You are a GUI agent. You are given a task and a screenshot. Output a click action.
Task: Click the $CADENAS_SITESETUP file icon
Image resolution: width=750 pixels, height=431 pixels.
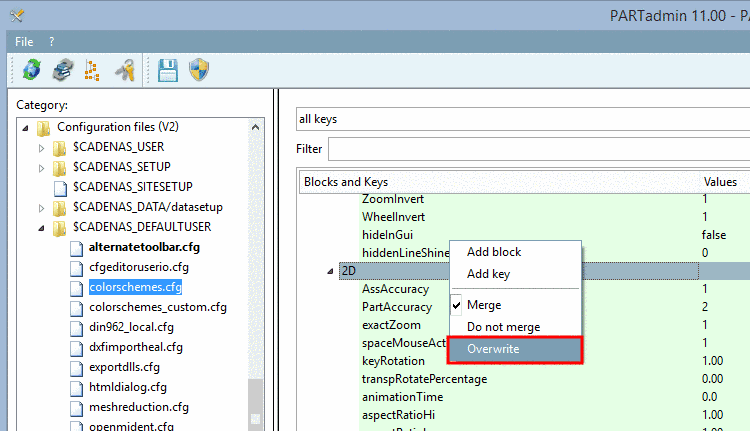(x=60, y=188)
